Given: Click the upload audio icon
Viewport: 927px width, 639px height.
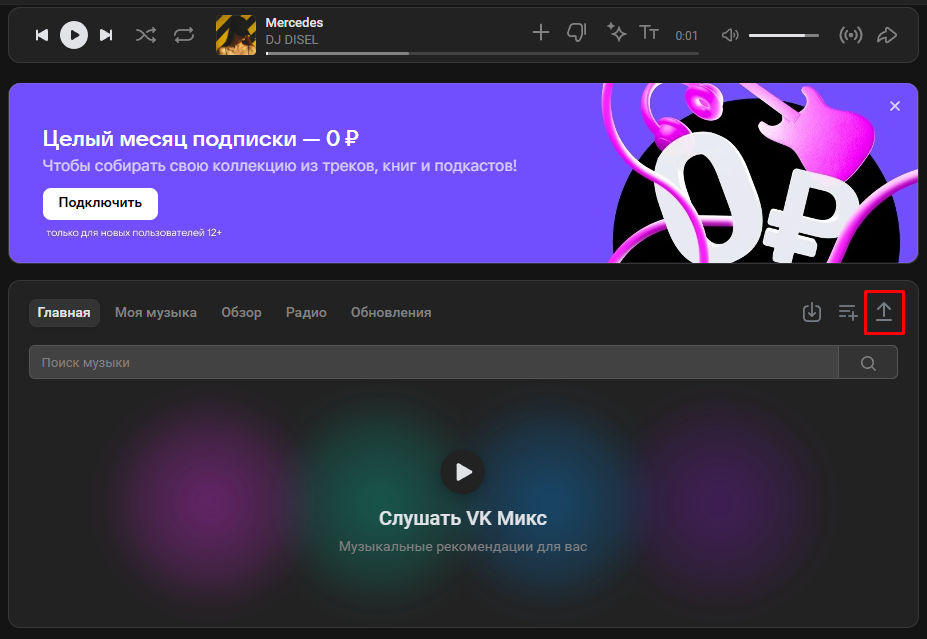Looking at the screenshot, I should coord(884,312).
